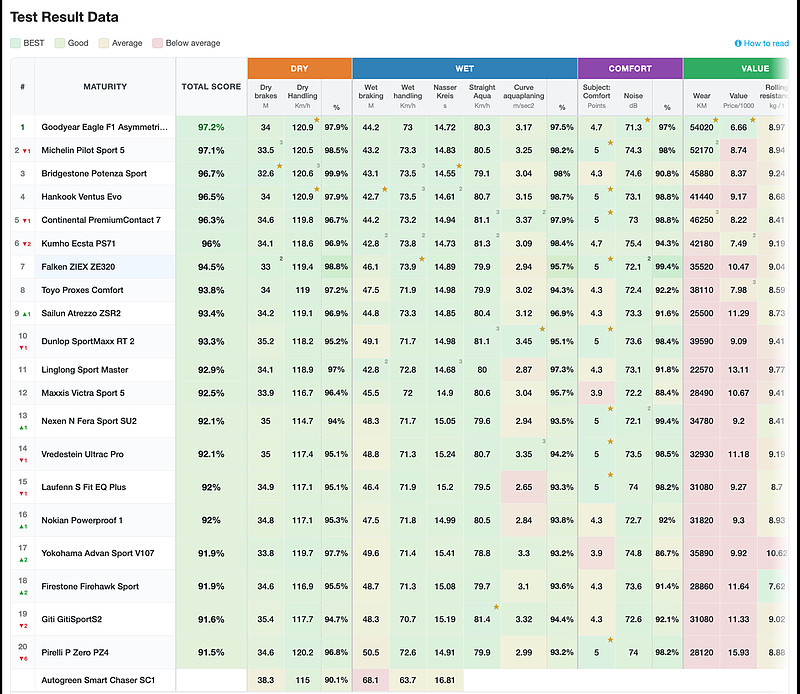Select Bridgestone Potenza Sport name
Viewport: 800px width, 694px height.
pos(94,174)
